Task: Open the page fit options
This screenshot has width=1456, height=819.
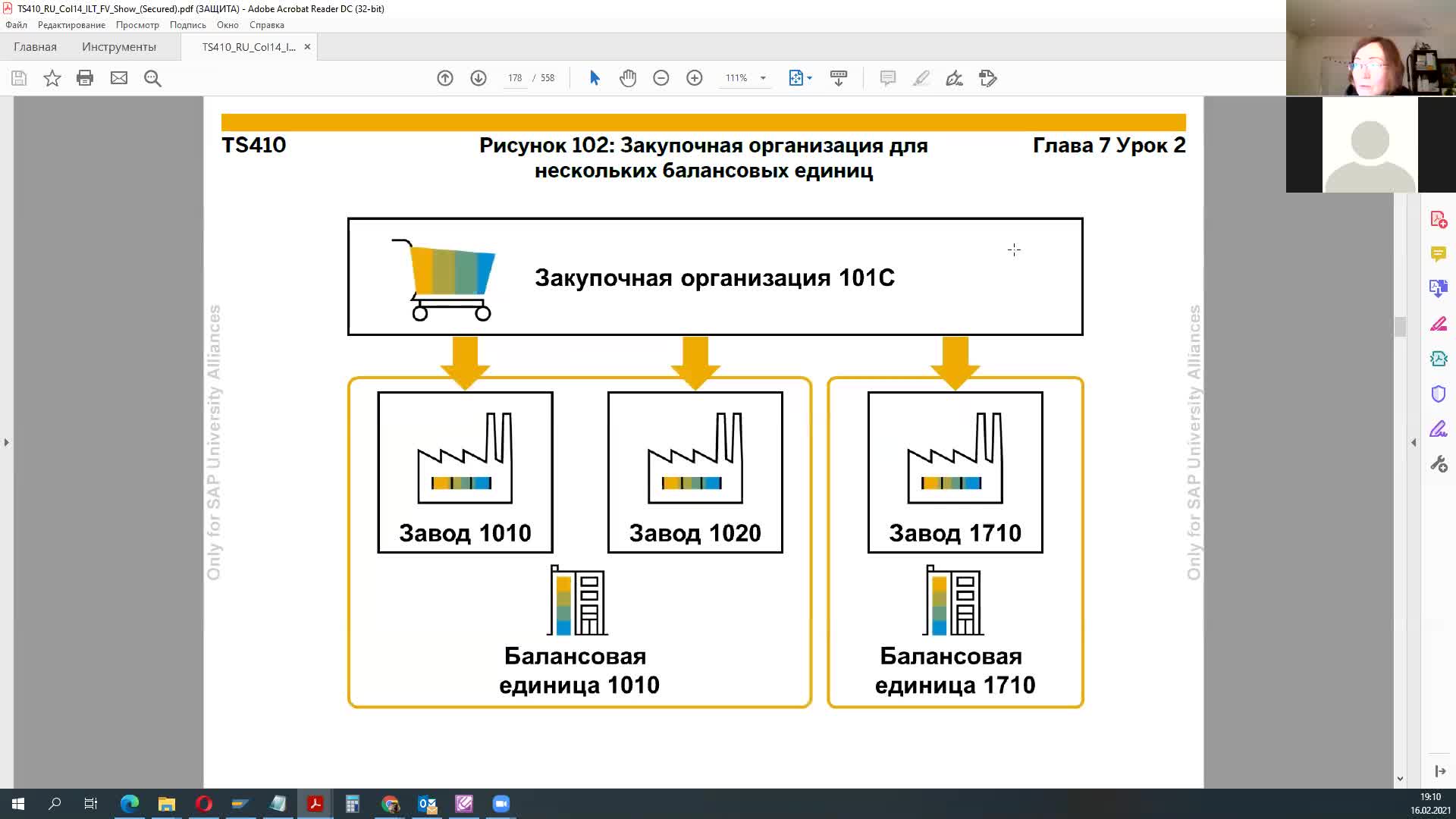Action: point(800,78)
